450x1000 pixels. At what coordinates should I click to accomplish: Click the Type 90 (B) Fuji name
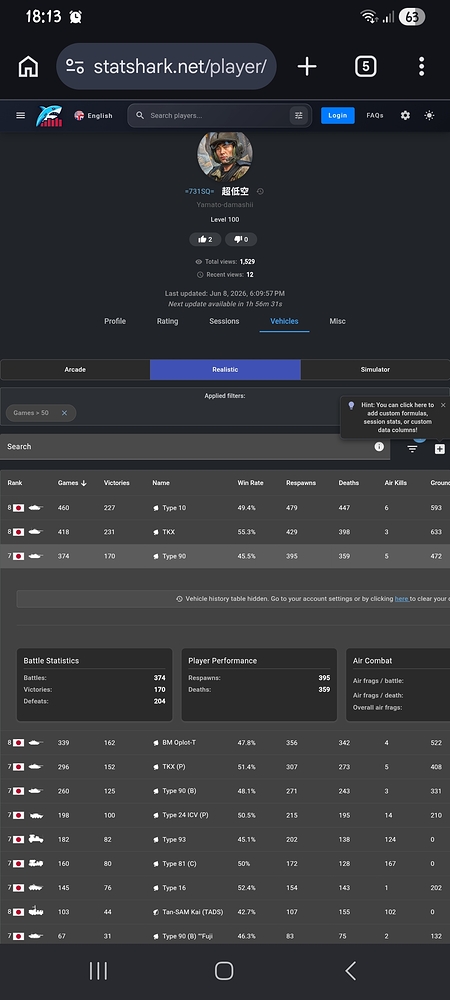tap(186, 936)
